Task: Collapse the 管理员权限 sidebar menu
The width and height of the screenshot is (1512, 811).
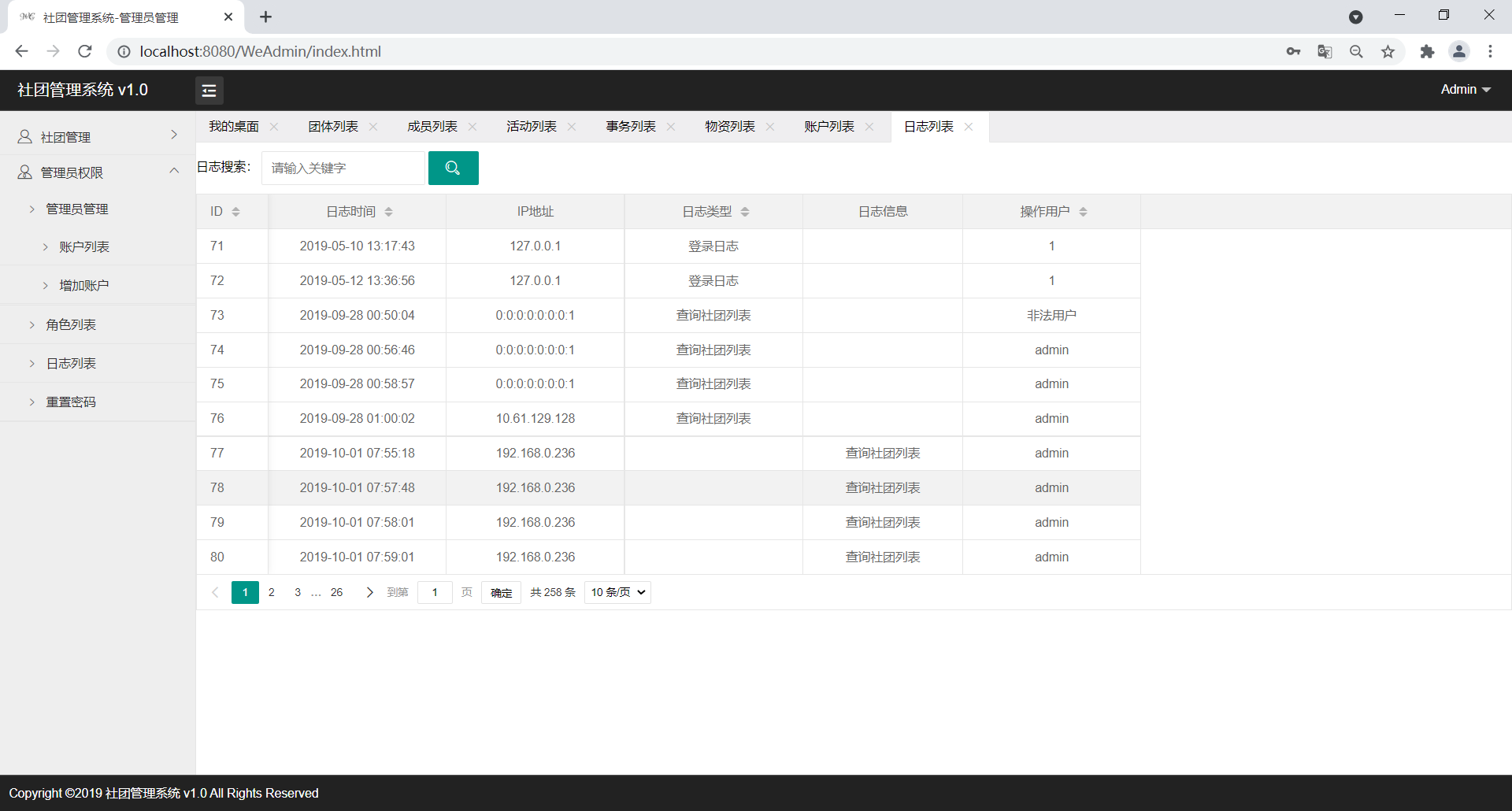Action: click(x=98, y=172)
